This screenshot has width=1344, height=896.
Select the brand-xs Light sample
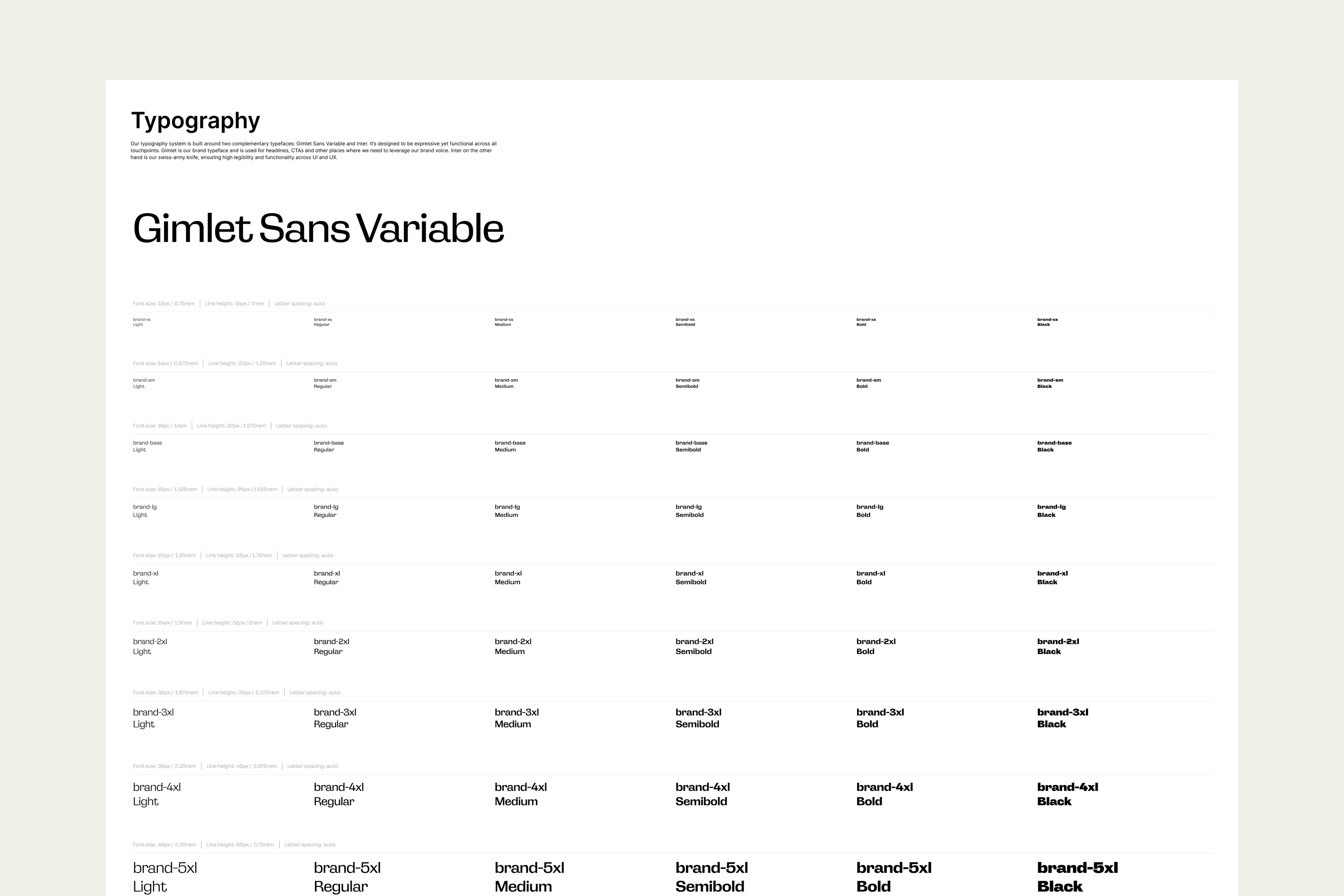pos(142,322)
